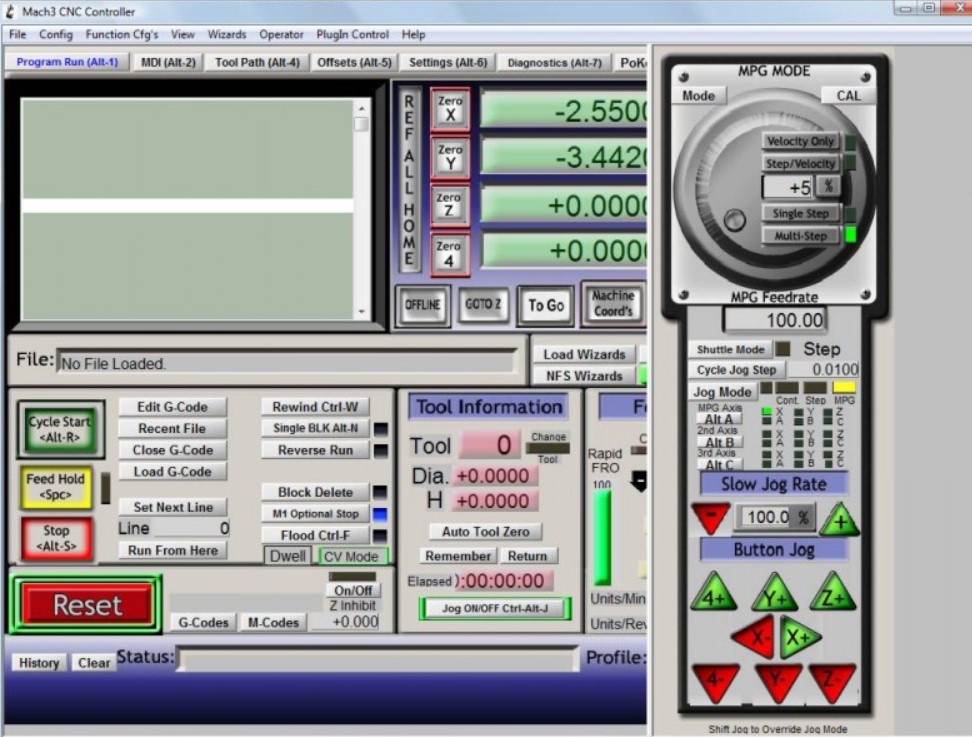This screenshot has height=737, width=972.
Task: Enable Flood coolant with Flood Ctrl-F
Action: [x=316, y=534]
